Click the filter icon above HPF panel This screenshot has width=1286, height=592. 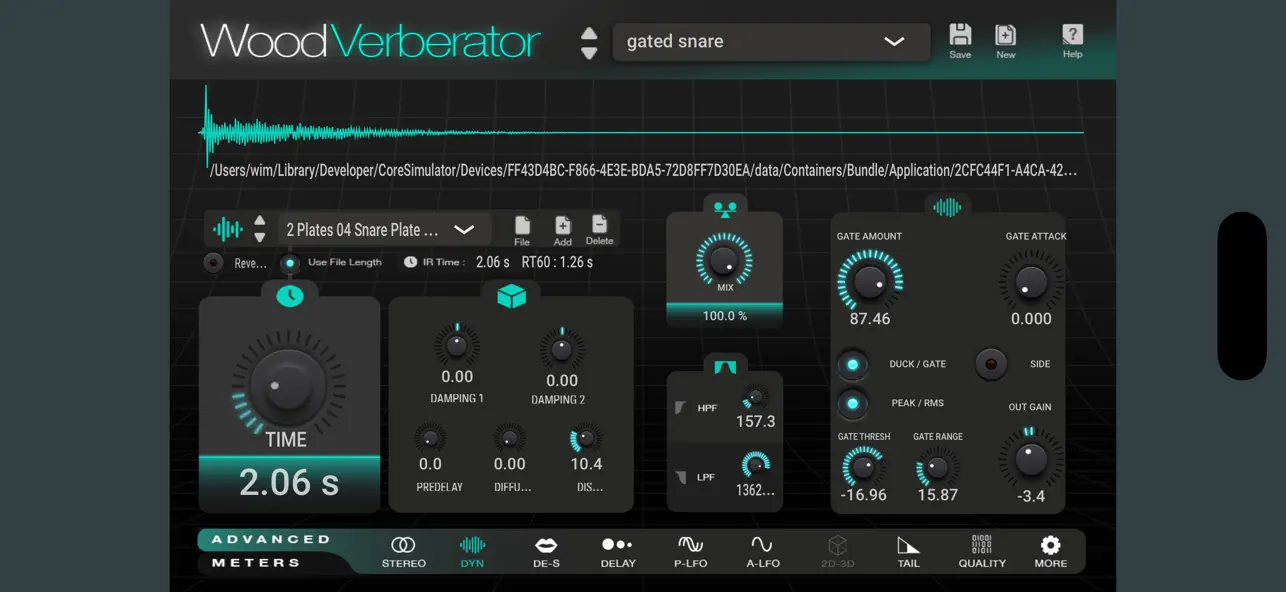(725, 367)
